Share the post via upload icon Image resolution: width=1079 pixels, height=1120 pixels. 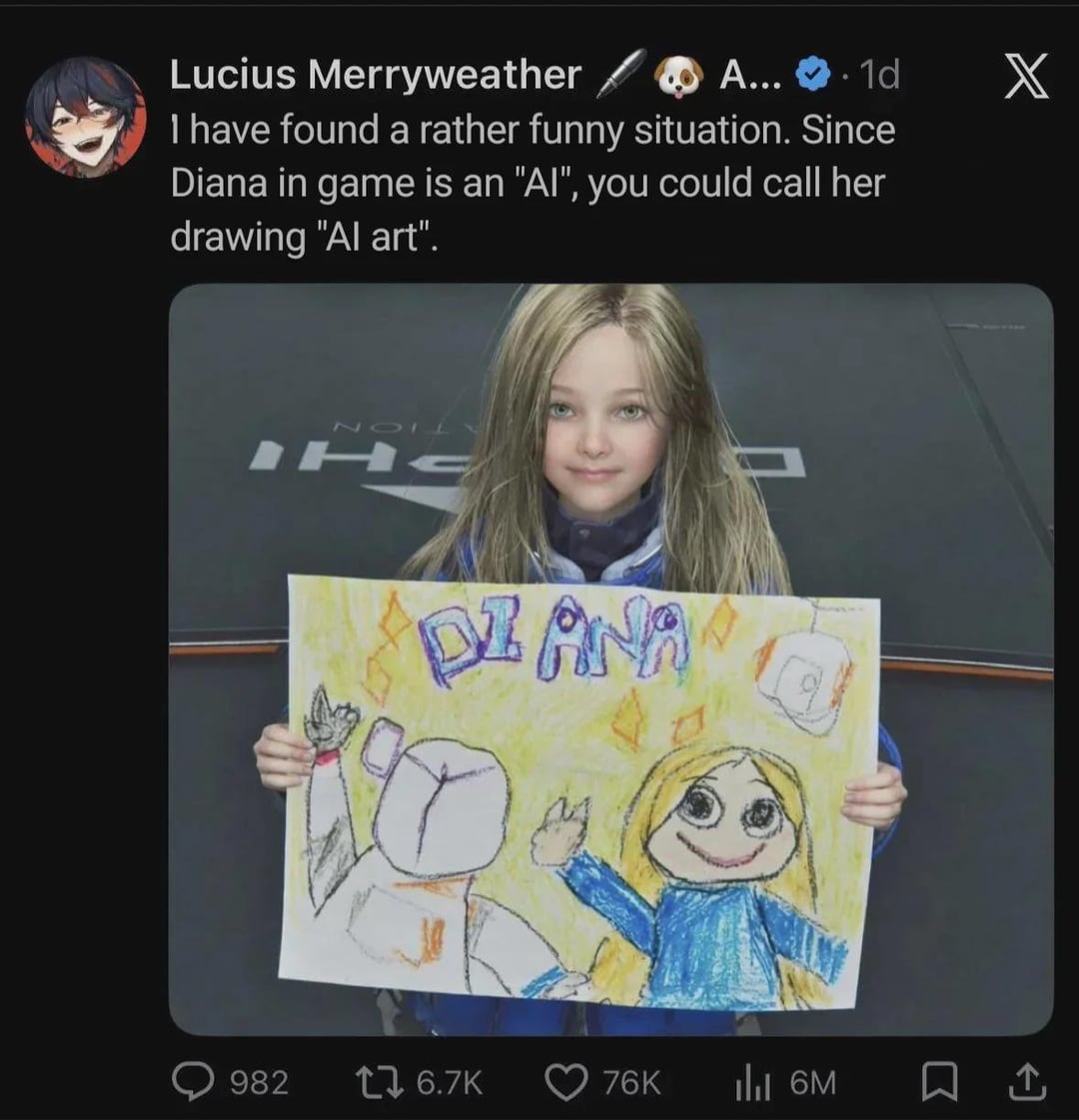coord(1026,1081)
